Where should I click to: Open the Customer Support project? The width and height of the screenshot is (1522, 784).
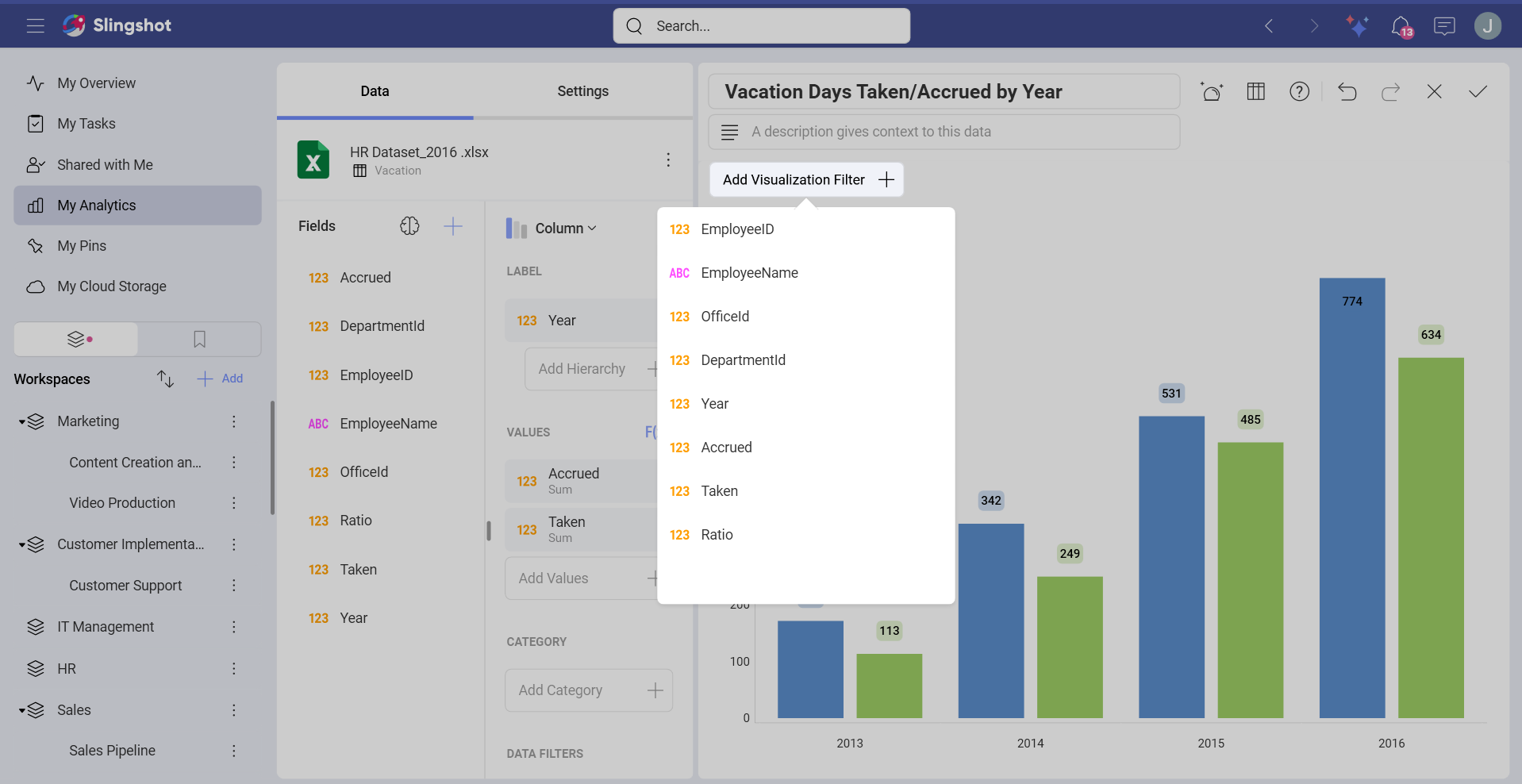coord(125,586)
